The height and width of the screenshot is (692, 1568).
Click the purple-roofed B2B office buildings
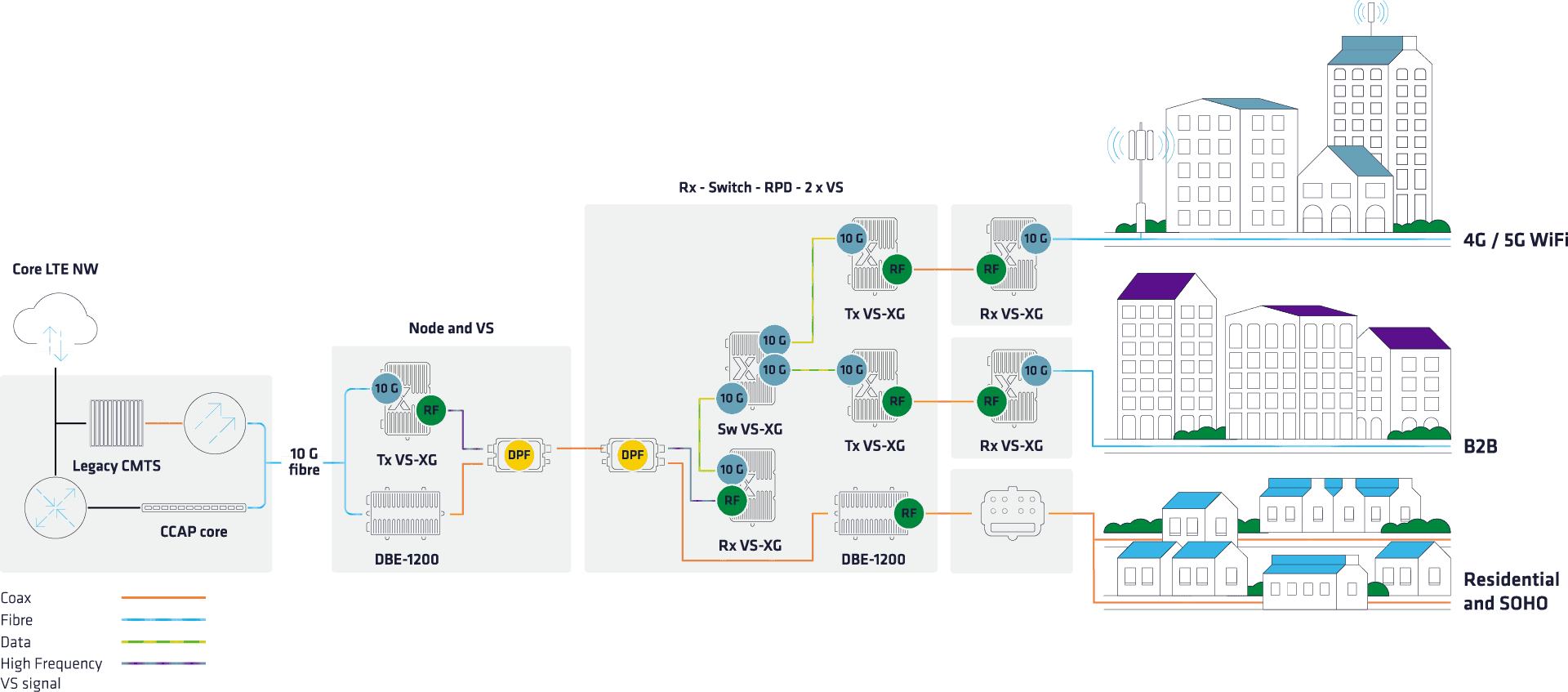click(x=1284, y=357)
